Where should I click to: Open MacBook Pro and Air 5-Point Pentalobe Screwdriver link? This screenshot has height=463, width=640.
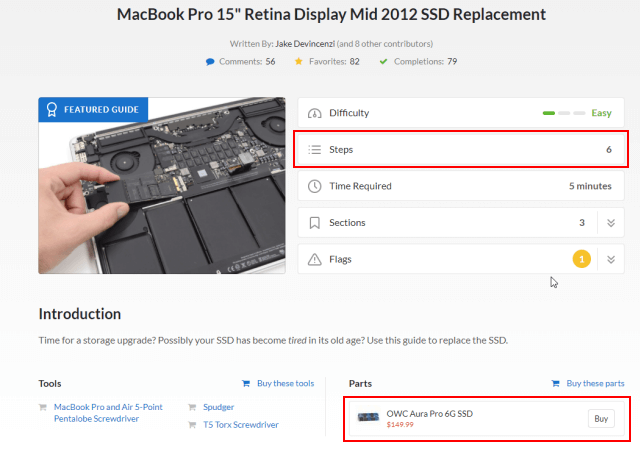pyautogui.click(x=108, y=413)
